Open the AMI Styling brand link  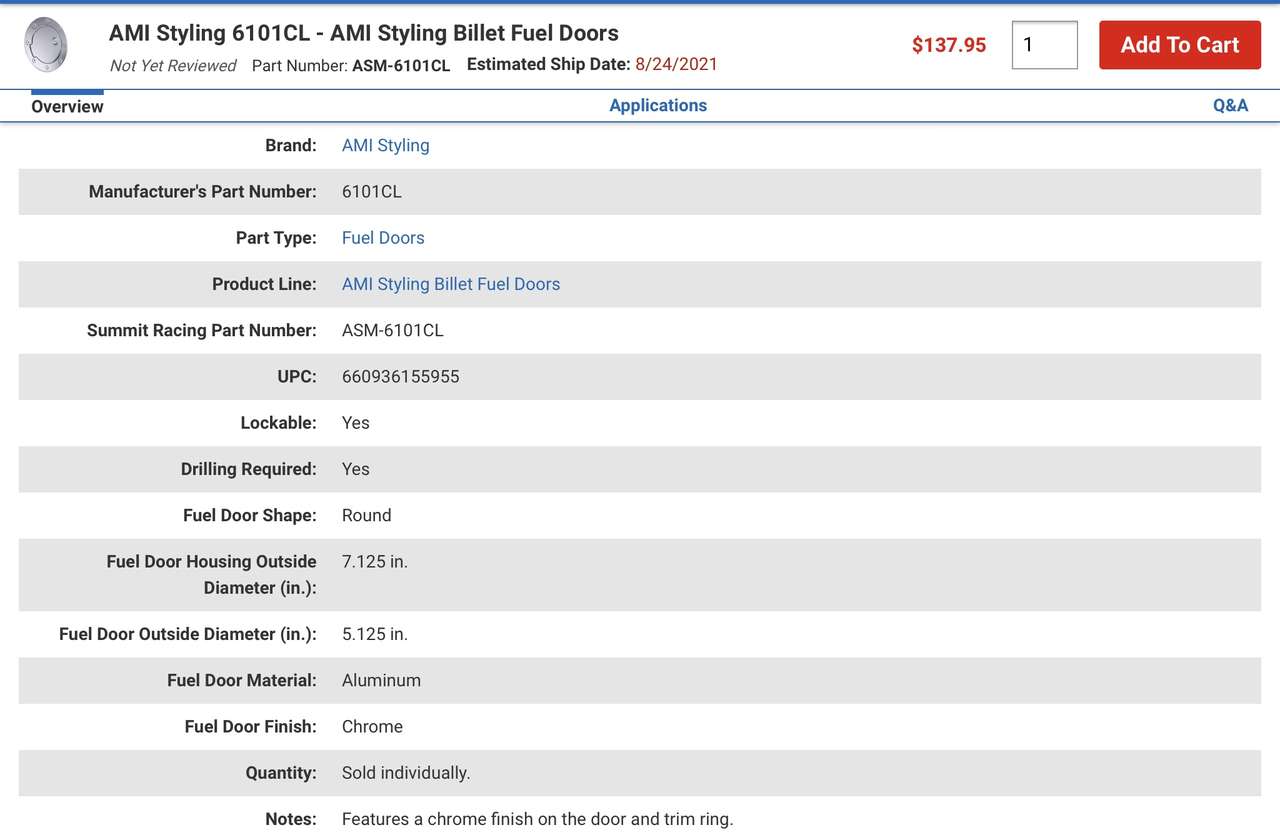pos(385,145)
